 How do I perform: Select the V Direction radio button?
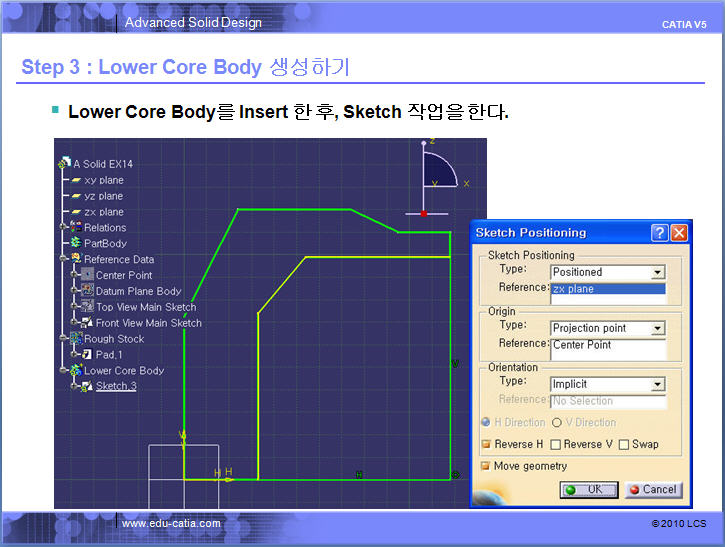coord(557,422)
